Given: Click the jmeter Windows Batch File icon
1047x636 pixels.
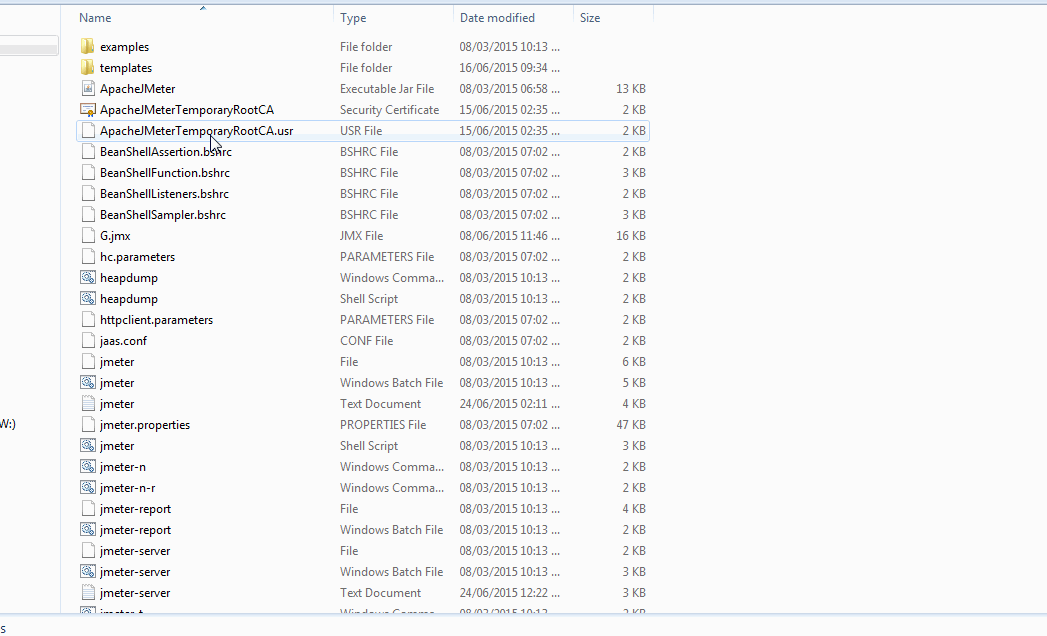Looking at the screenshot, I should click(x=87, y=383).
